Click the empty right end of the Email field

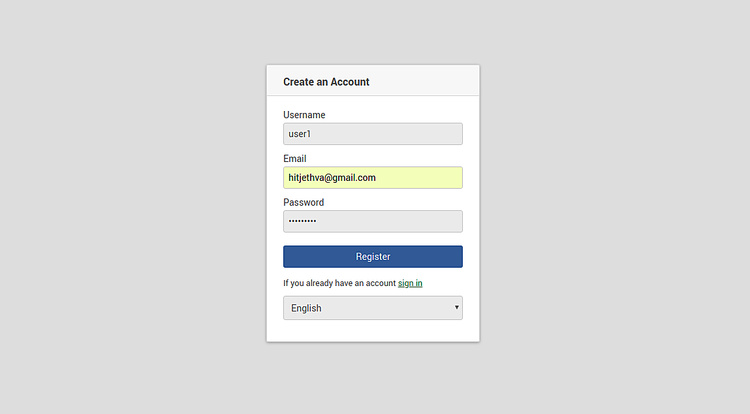pos(440,178)
